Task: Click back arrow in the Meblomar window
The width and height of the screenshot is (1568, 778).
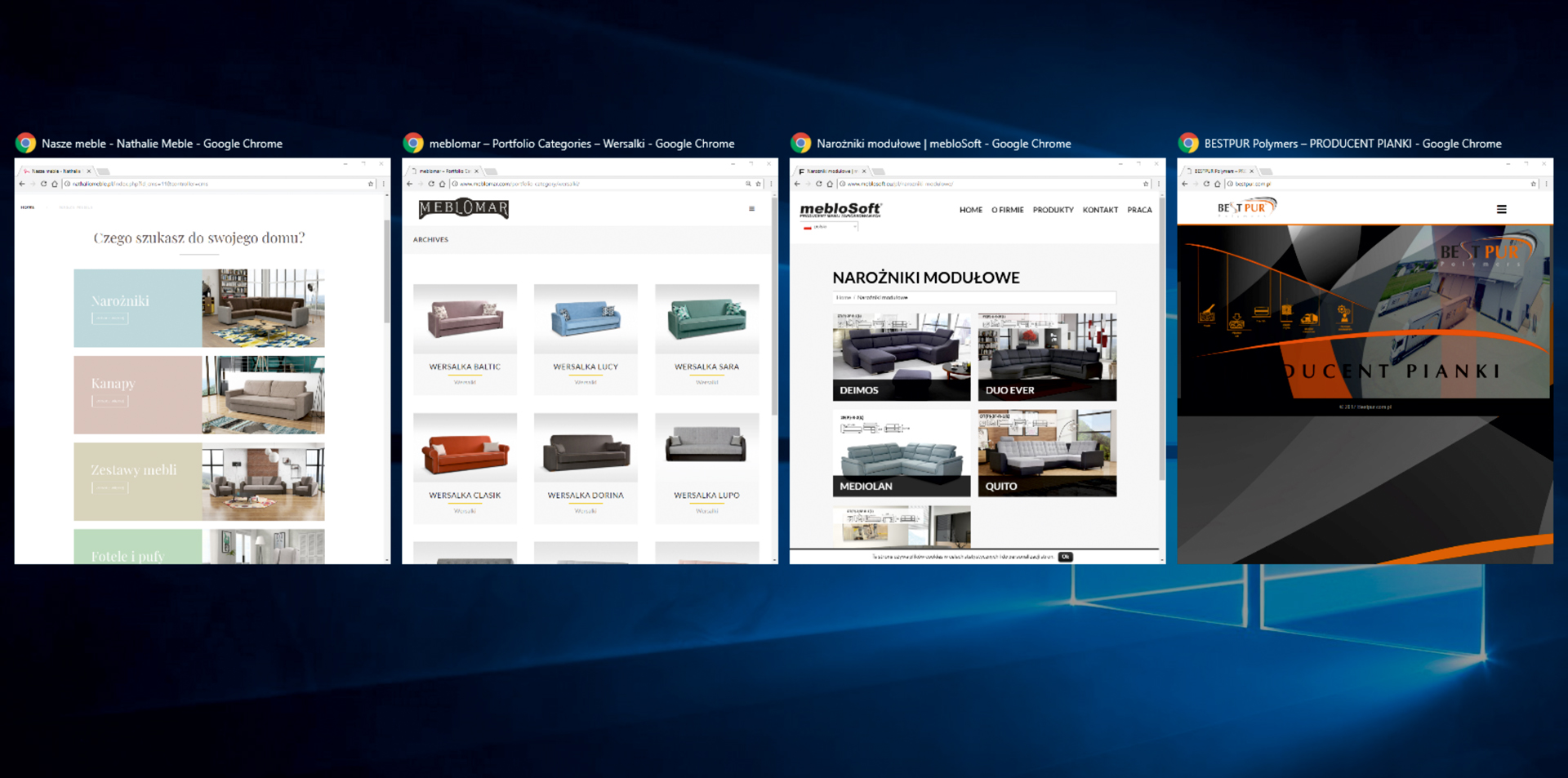Action: (x=410, y=184)
